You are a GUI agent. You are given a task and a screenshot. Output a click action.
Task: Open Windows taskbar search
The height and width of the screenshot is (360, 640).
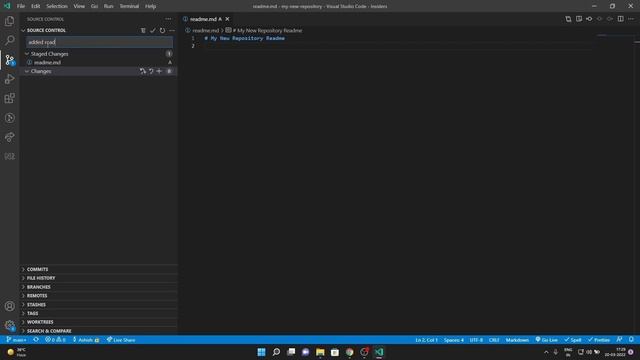coord(276,352)
